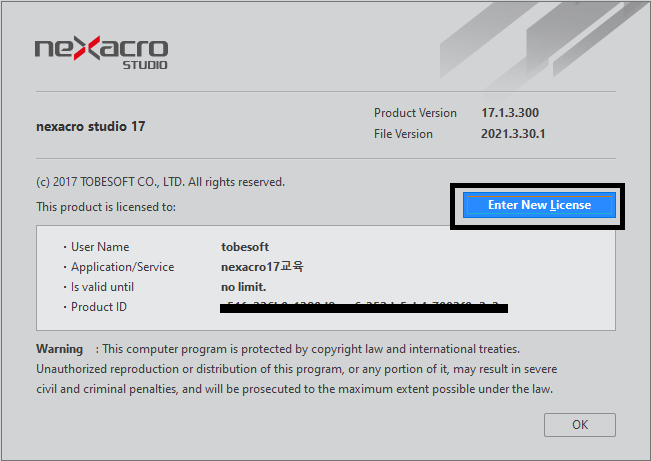Image resolution: width=651 pixels, height=461 pixels.
Task: Select the file version 2021.3.30.1
Action: pyautogui.click(x=513, y=134)
